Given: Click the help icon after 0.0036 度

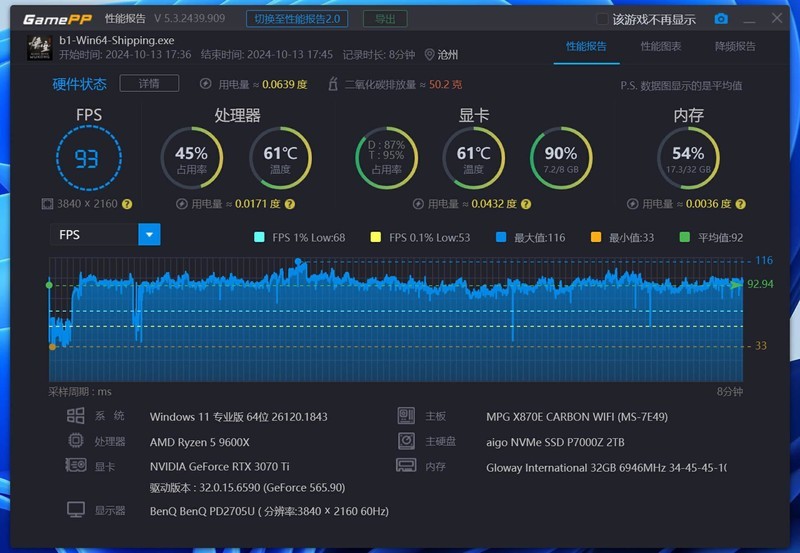Looking at the screenshot, I should point(741,204).
